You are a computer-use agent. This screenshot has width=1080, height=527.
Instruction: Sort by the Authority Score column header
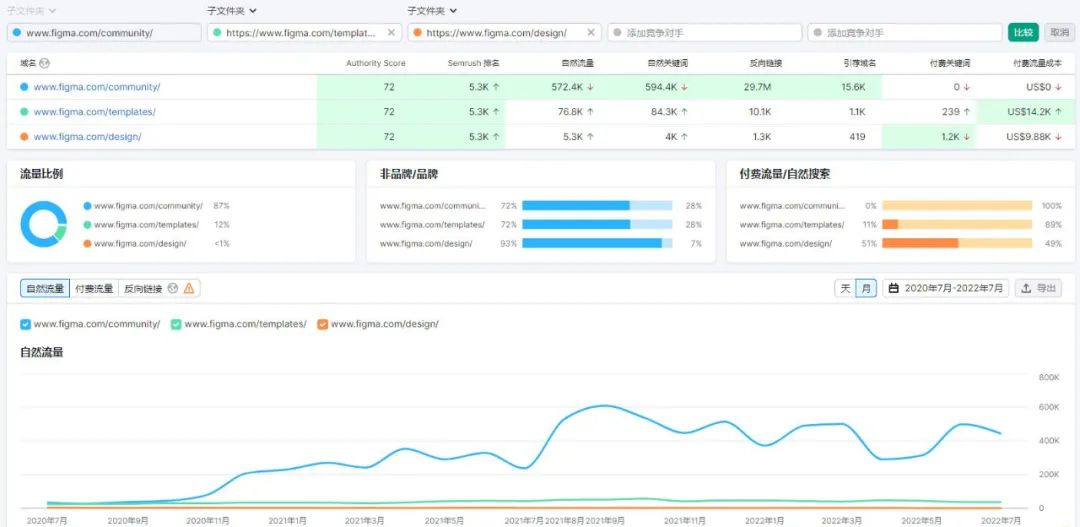pos(375,63)
